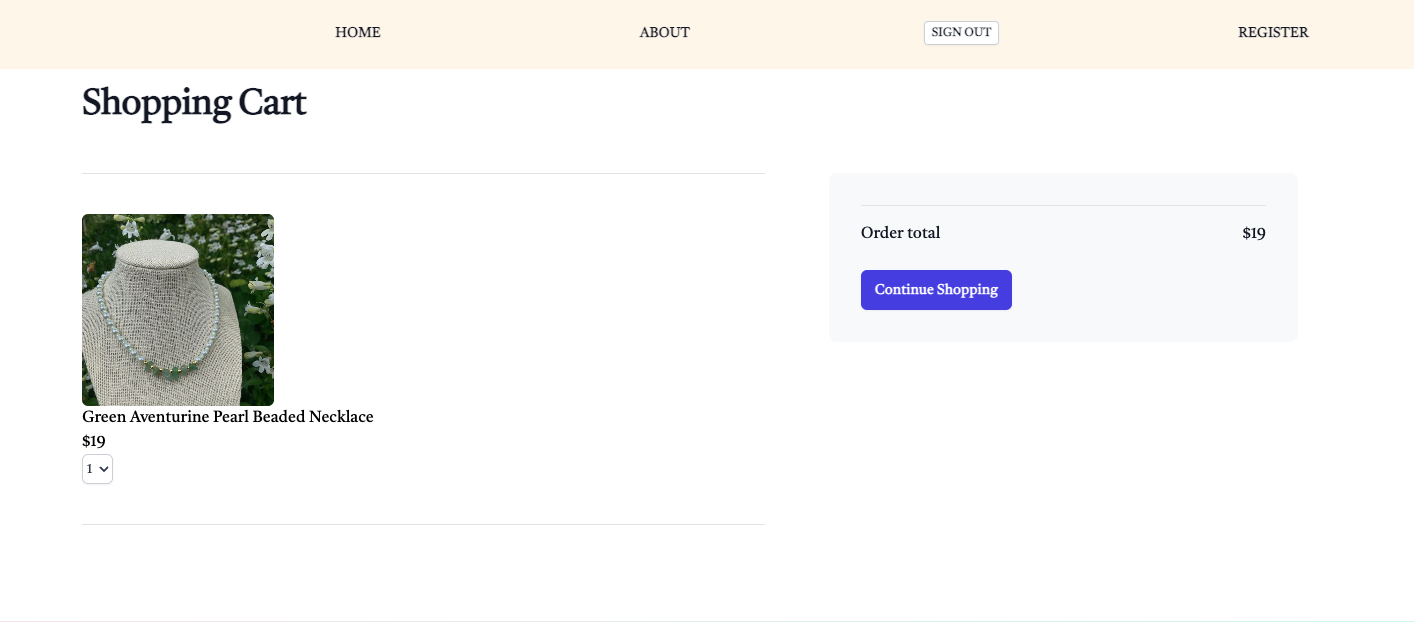Open the Green Aventurine Pearl Beaded Necklace listing

227,417
